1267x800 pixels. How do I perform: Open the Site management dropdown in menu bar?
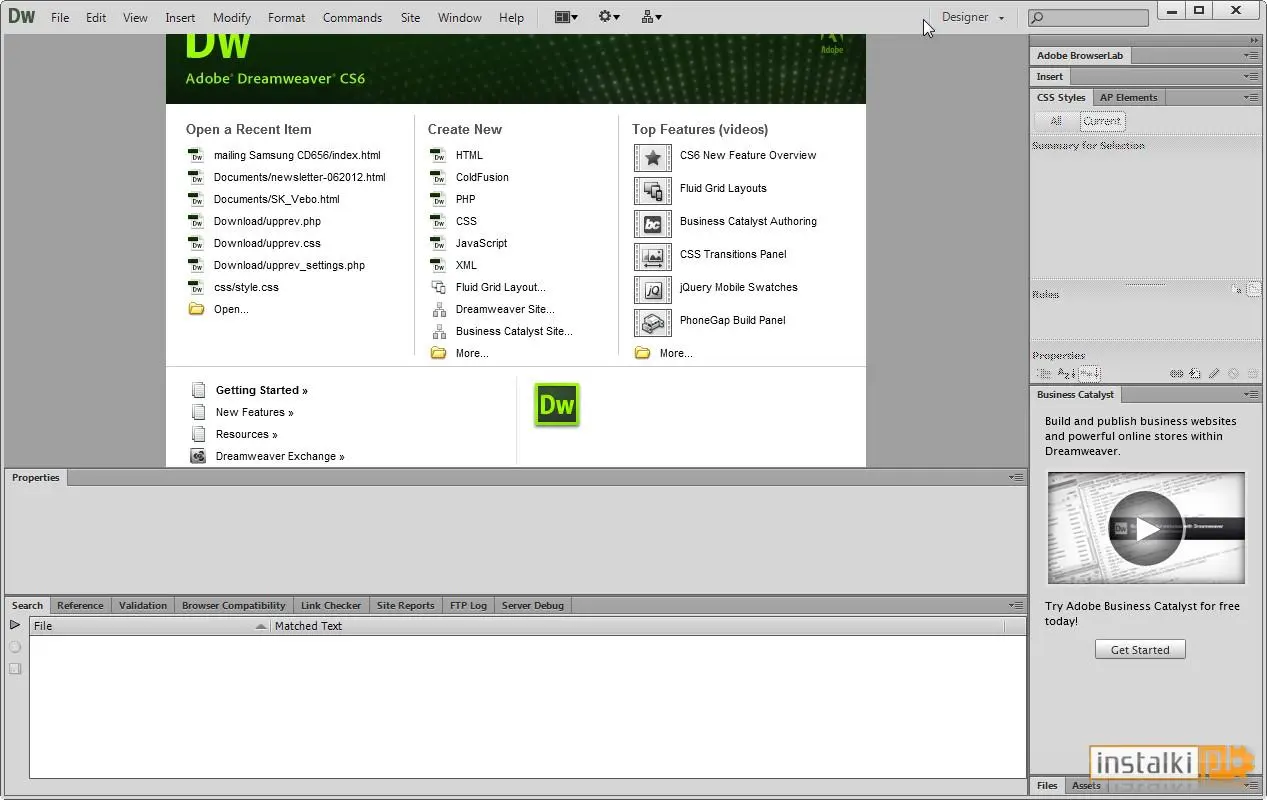click(x=651, y=17)
